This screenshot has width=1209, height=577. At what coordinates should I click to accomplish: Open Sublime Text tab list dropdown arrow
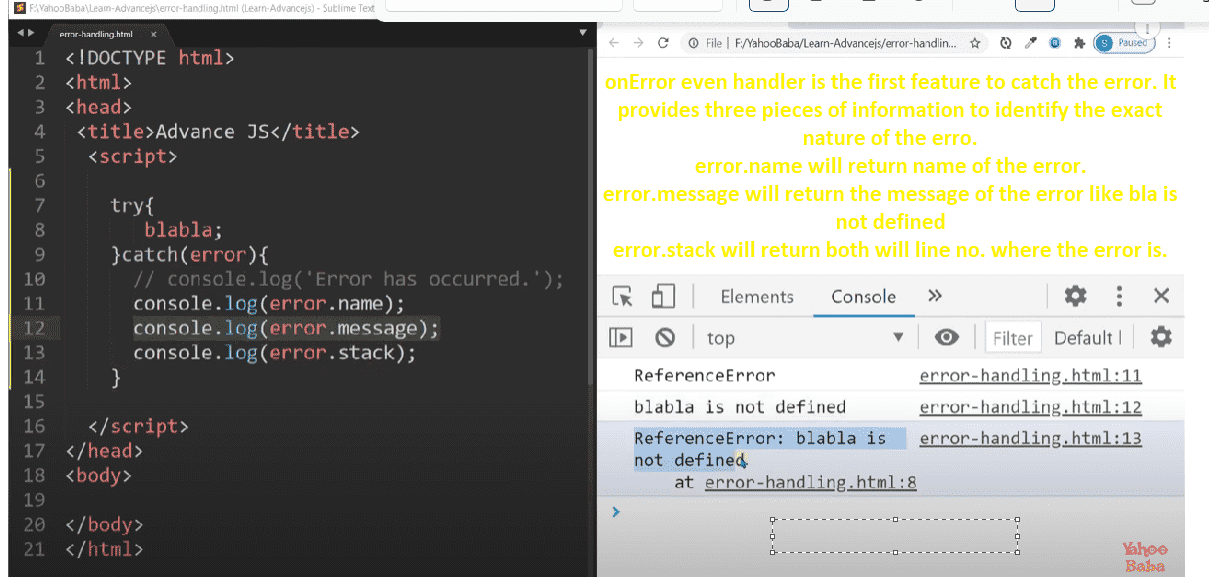pyautogui.click(x=583, y=33)
